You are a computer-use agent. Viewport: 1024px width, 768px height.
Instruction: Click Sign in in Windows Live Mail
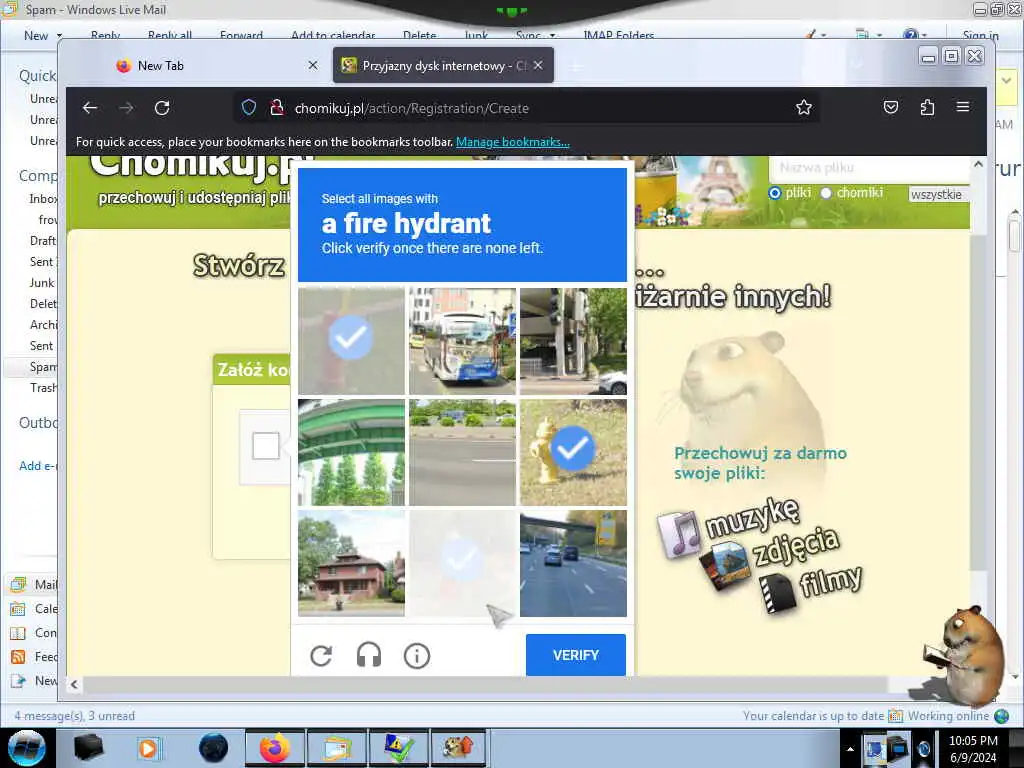pos(980,35)
